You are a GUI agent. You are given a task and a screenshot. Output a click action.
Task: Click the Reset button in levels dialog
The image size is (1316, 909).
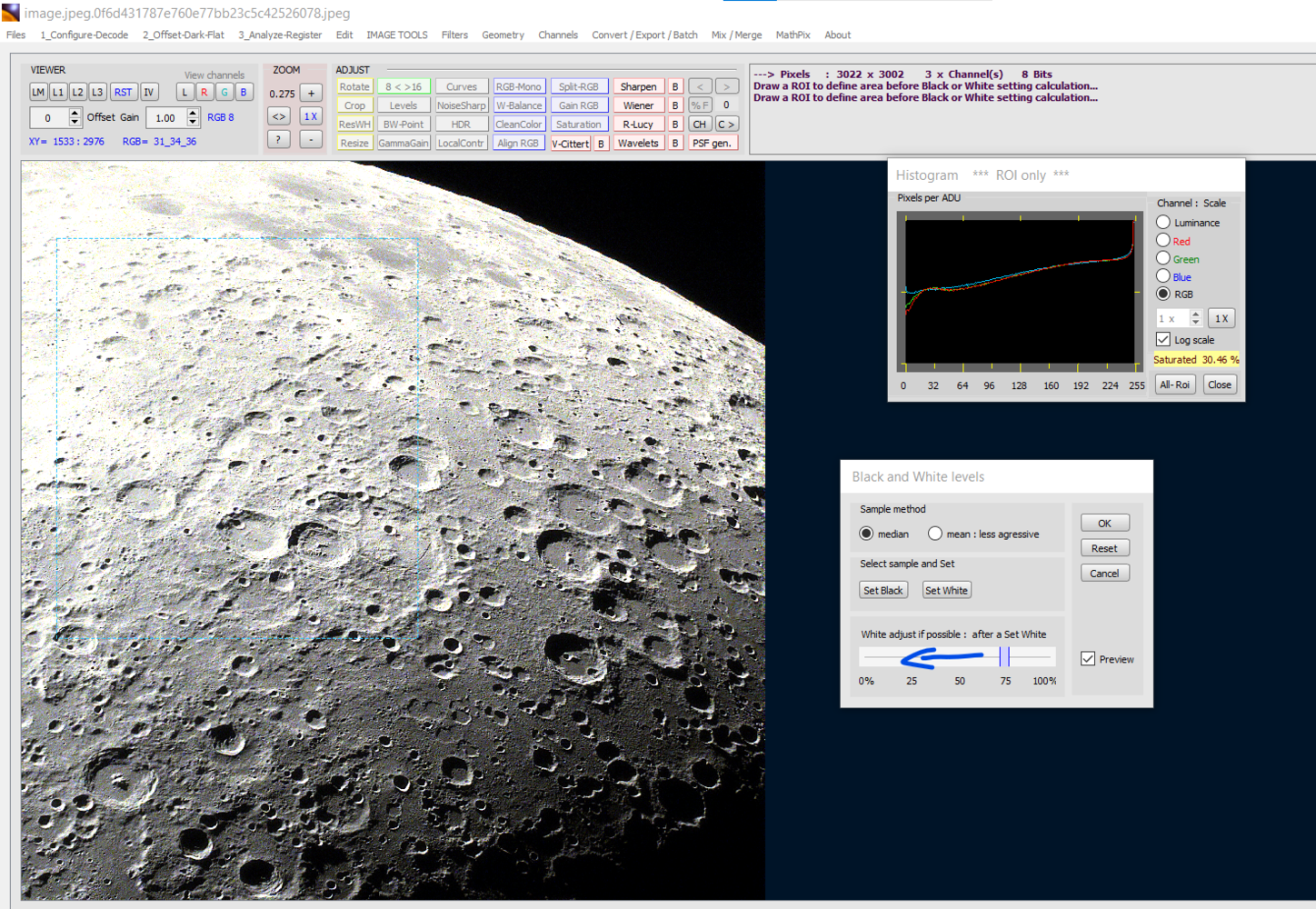pos(1105,548)
